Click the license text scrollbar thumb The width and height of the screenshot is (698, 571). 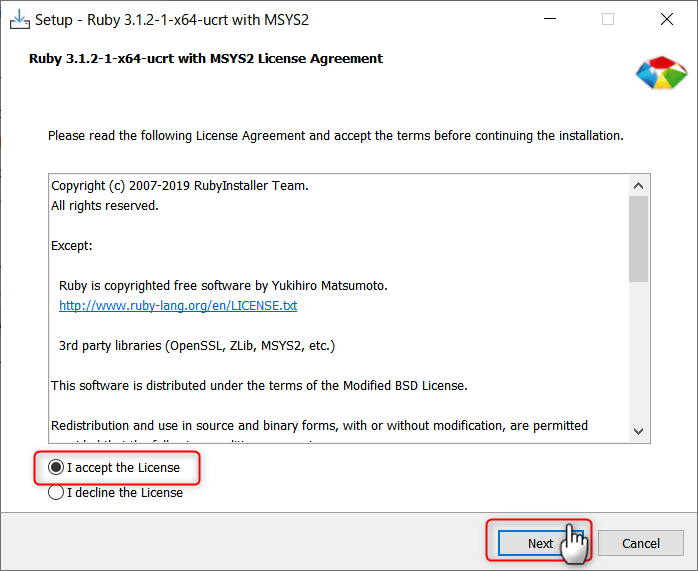pyautogui.click(x=638, y=239)
